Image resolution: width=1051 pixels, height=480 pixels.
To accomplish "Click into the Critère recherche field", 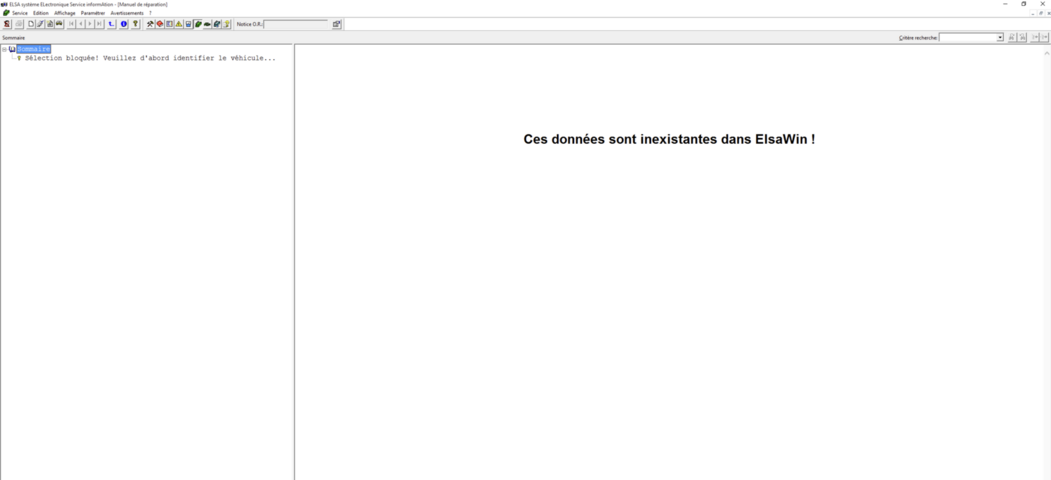I will [967, 38].
